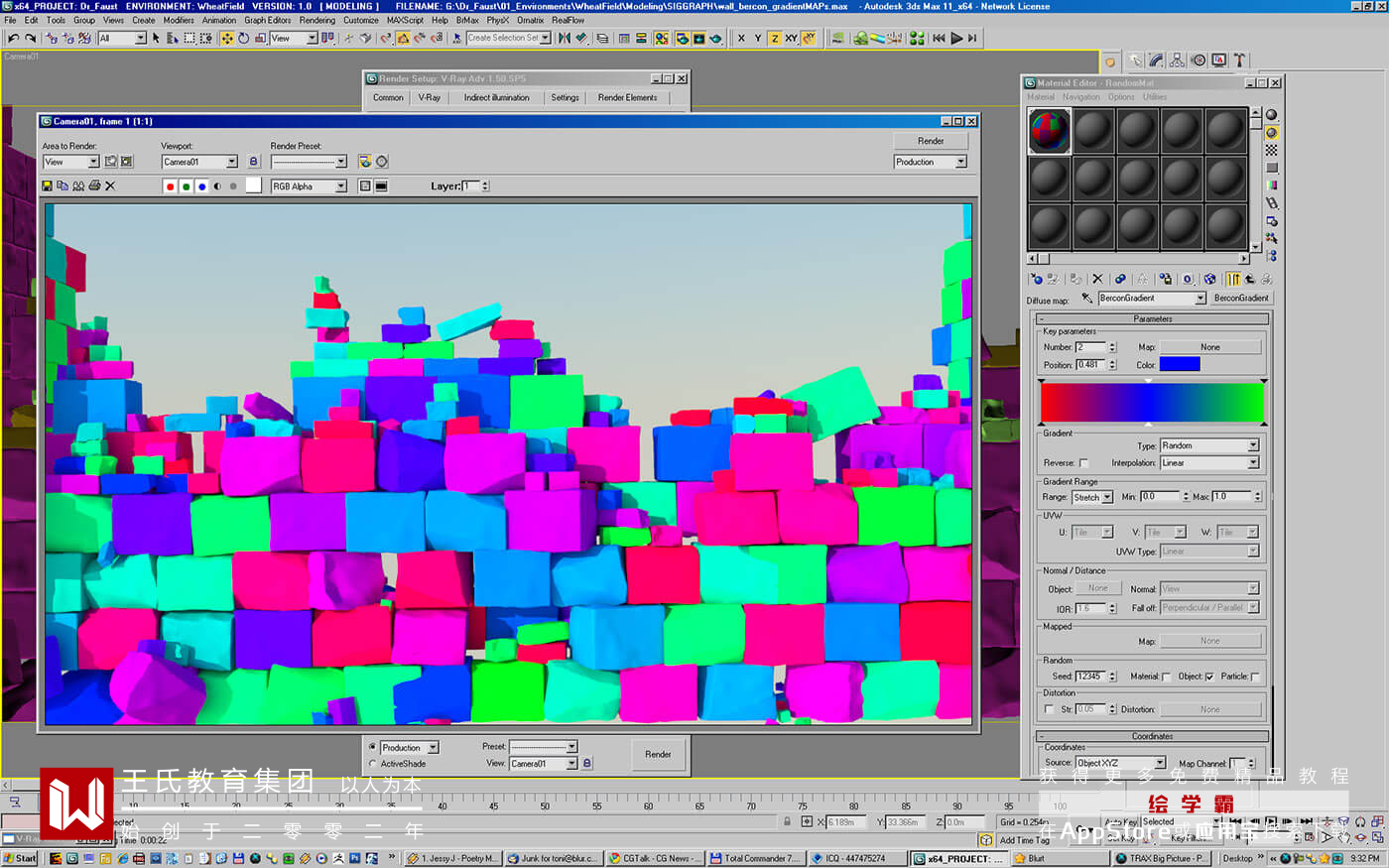Enable the Reverse gradient checkbox
1389x868 pixels.
[x=1083, y=463]
